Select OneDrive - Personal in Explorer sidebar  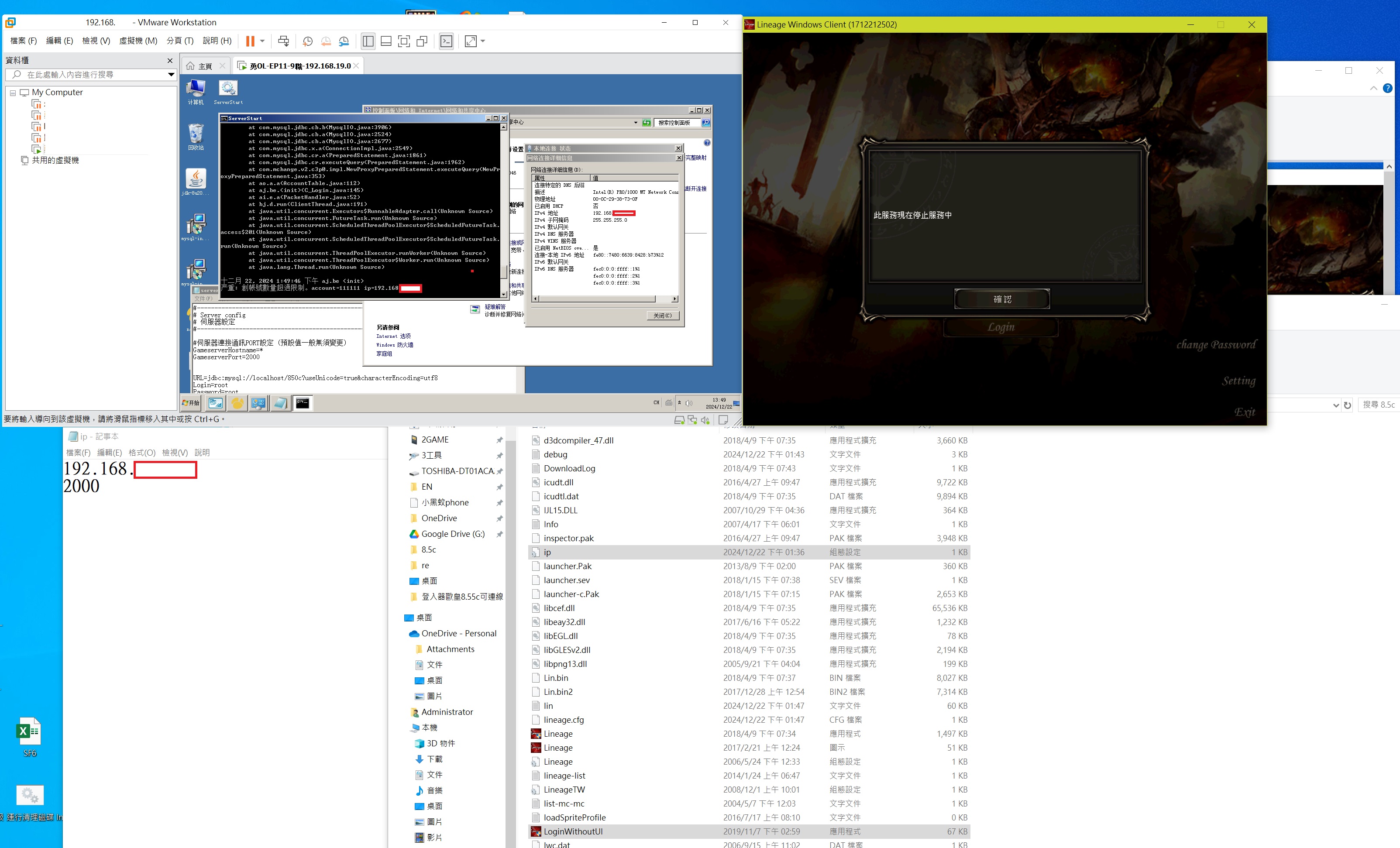(458, 633)
